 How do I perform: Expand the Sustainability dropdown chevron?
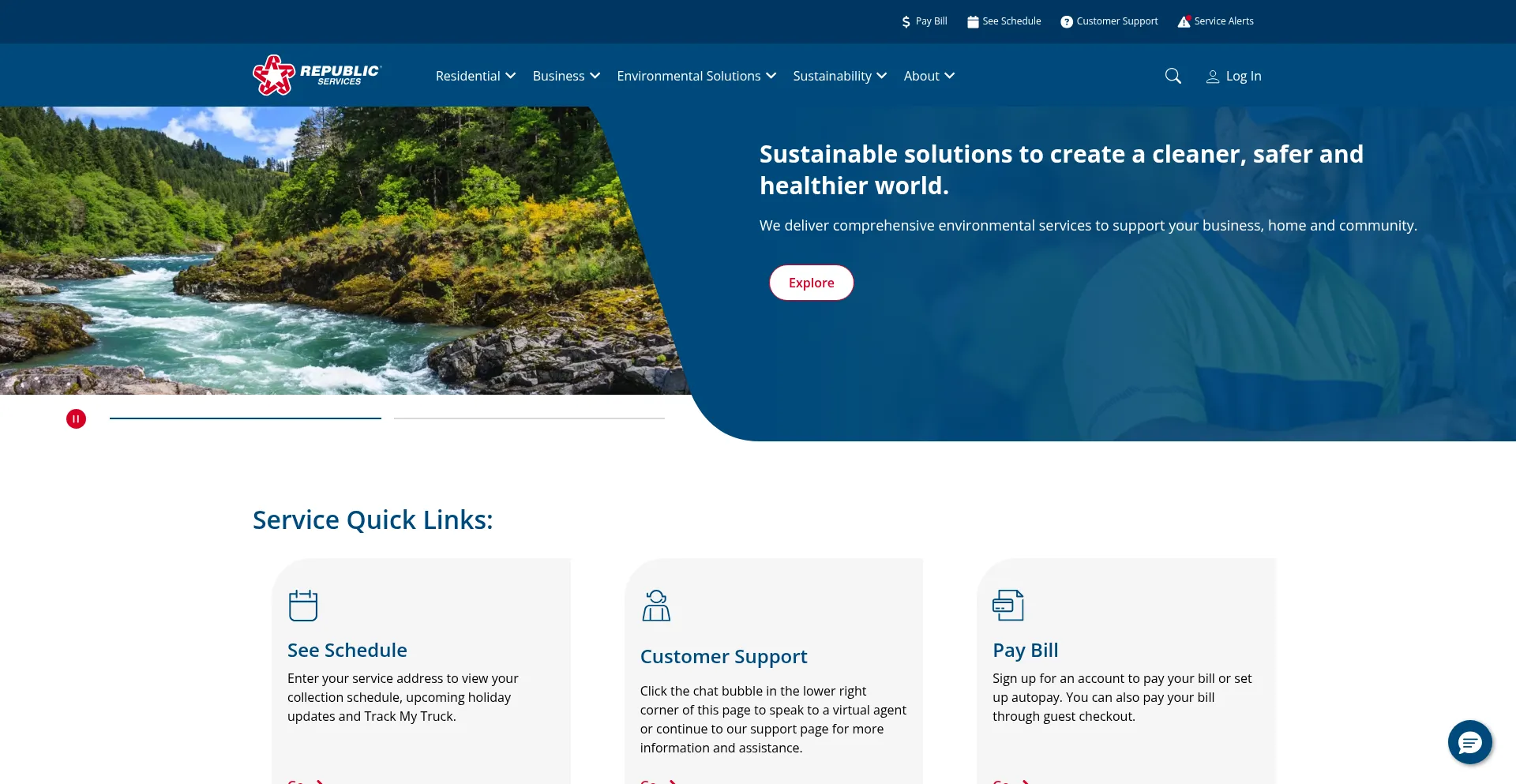tap(882, 76)
